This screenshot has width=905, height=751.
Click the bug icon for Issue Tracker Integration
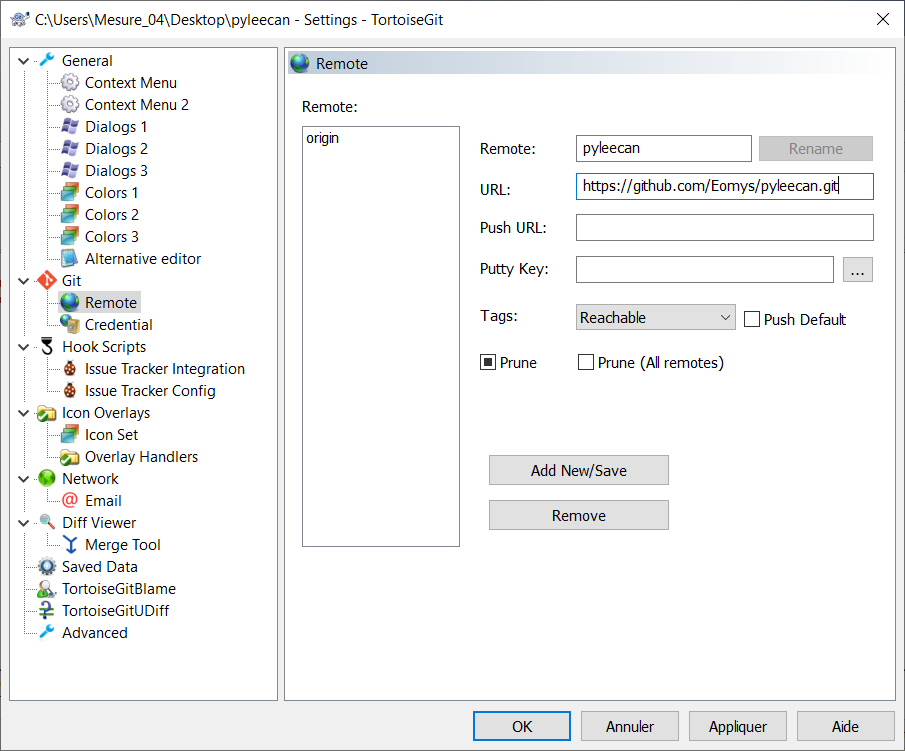click(70, 368)
